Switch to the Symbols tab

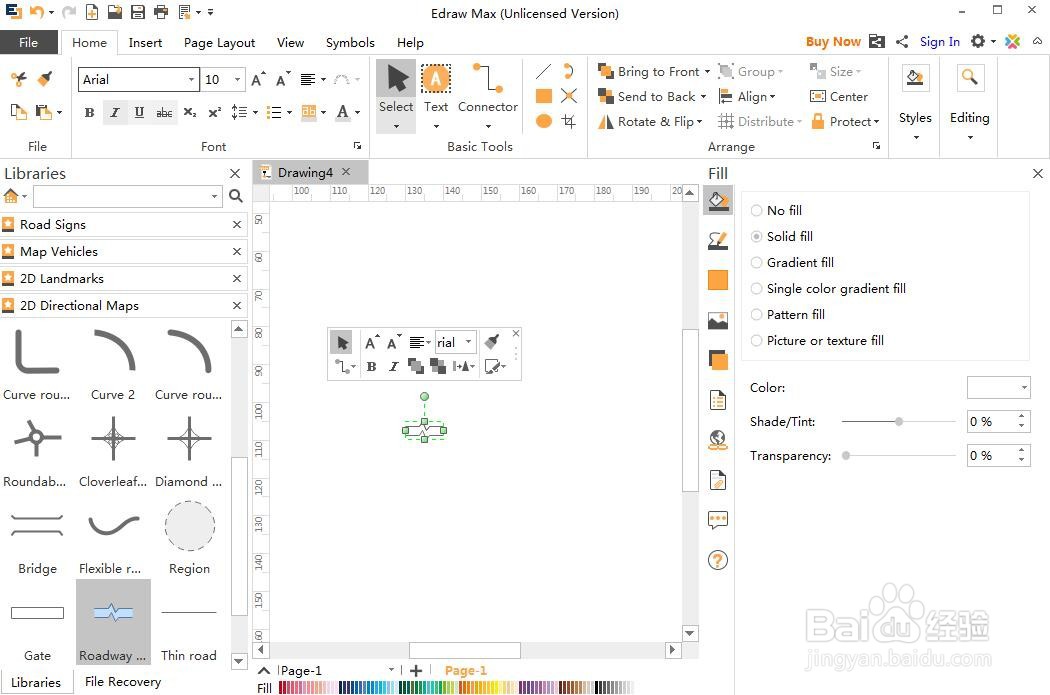pyautogui.click(x=350, y=42)
